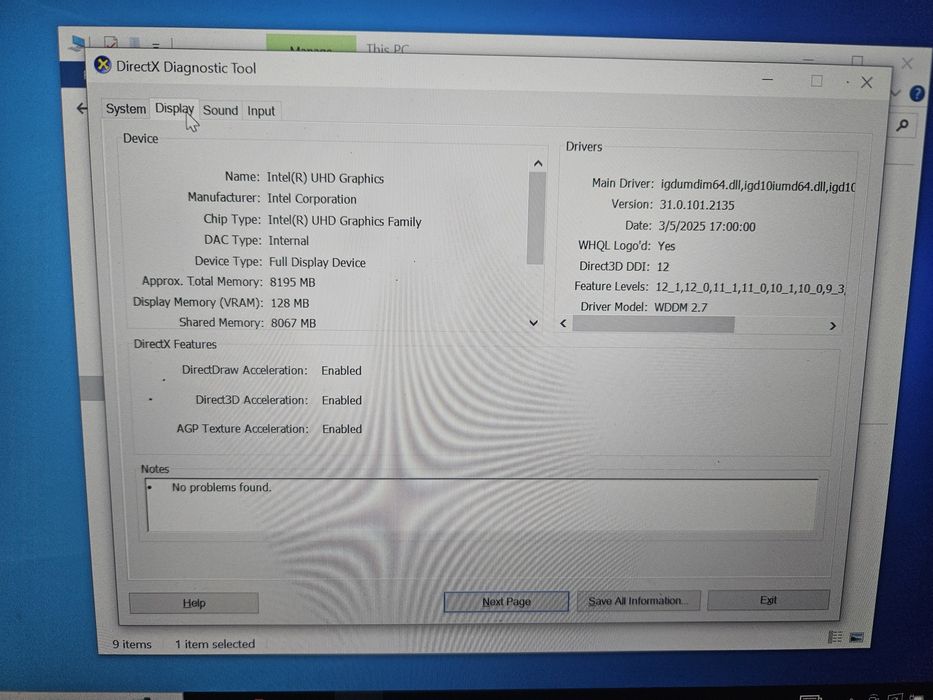Close the DirectX Diagnostic Tool window
This screenshot has width=933, height=700.
tap(866, 82)
